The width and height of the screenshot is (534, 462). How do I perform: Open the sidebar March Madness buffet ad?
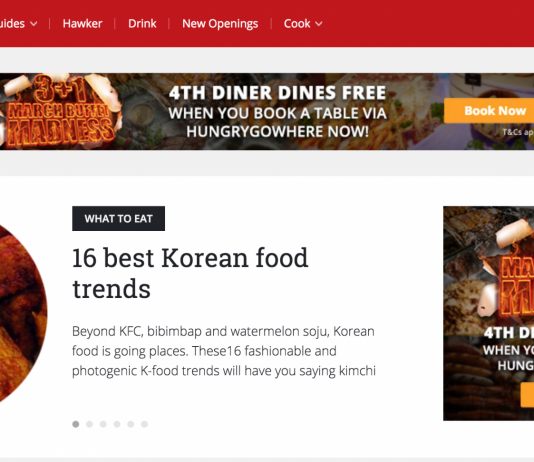pos(489,313)
